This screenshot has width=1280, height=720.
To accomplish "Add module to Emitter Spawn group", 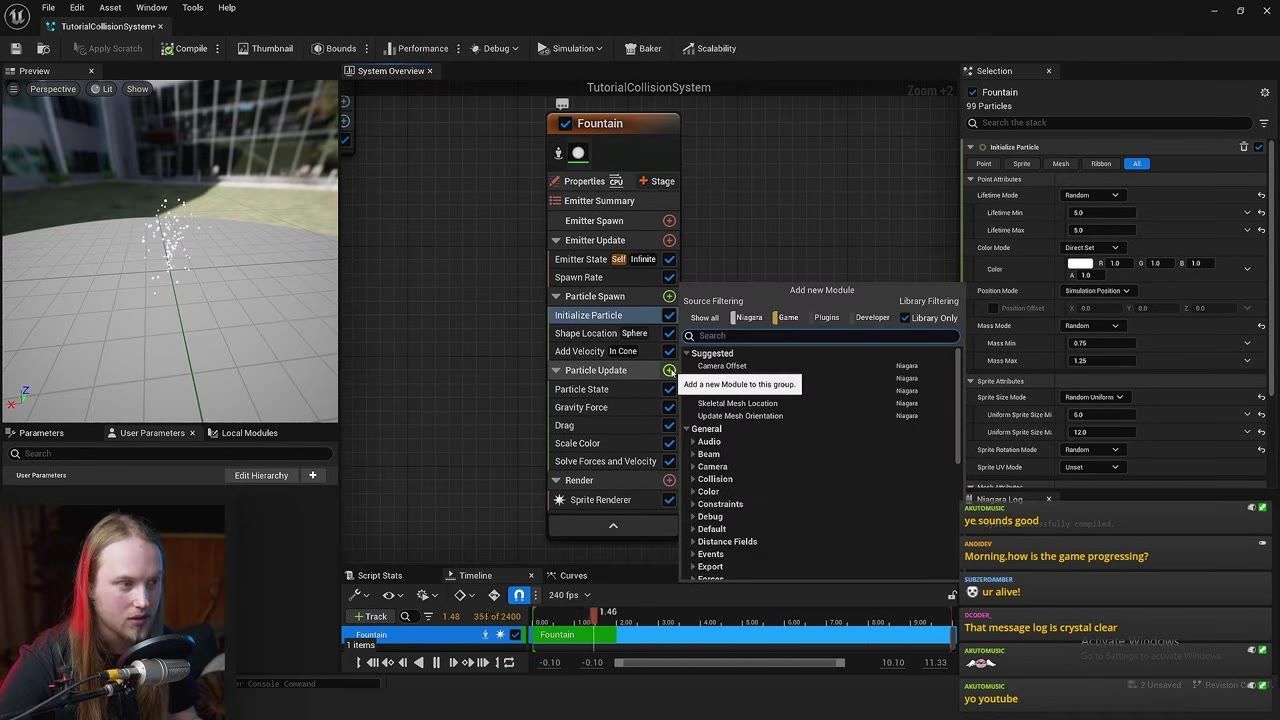I will coord(669,221).
